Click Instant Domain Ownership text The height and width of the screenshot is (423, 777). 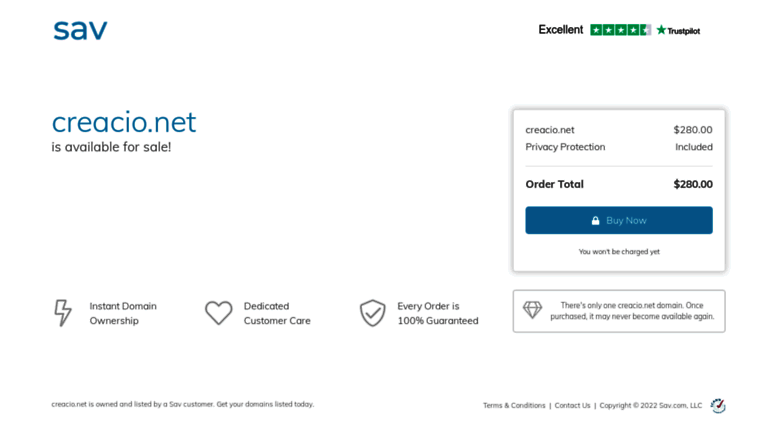point(123,314)
